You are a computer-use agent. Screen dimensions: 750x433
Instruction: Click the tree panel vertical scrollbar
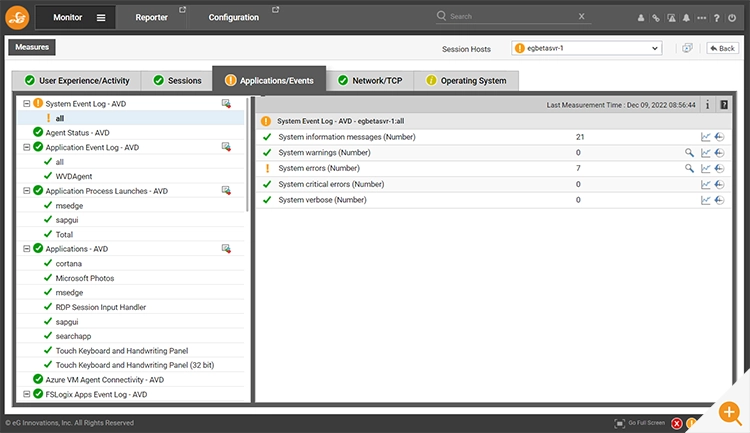[x=247, y=155]
